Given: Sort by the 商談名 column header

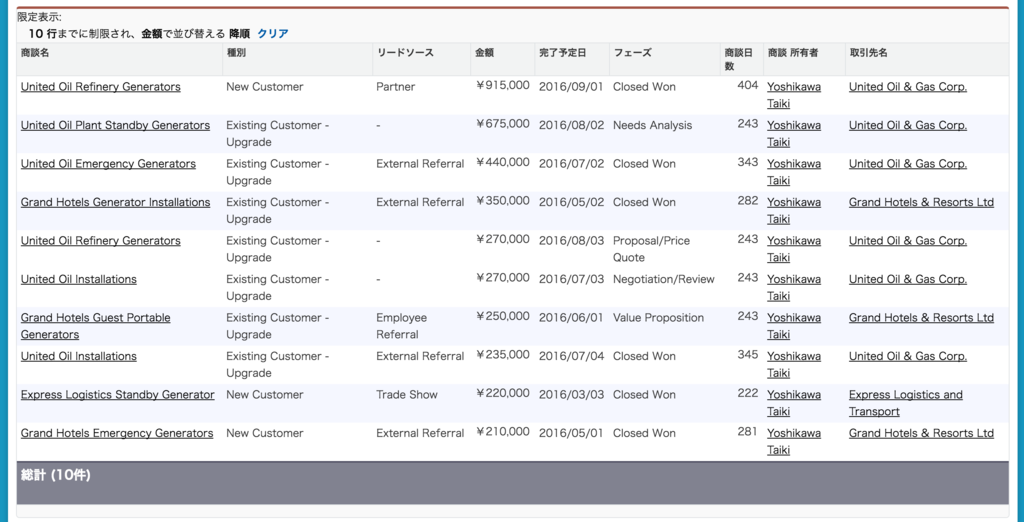Looking at the screenshot, I should pos(35,54).
